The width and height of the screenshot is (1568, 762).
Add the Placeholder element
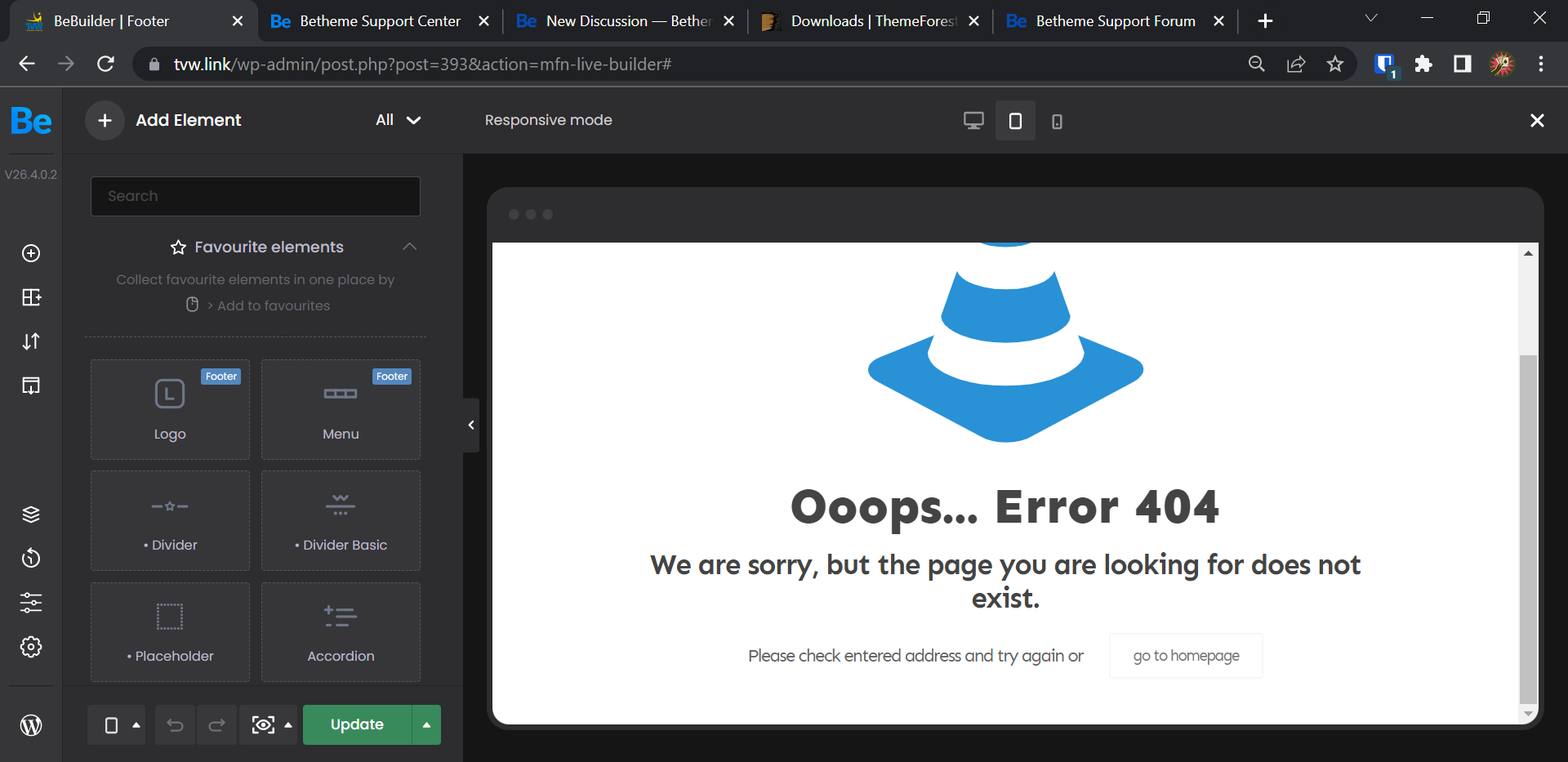(170, 631)
